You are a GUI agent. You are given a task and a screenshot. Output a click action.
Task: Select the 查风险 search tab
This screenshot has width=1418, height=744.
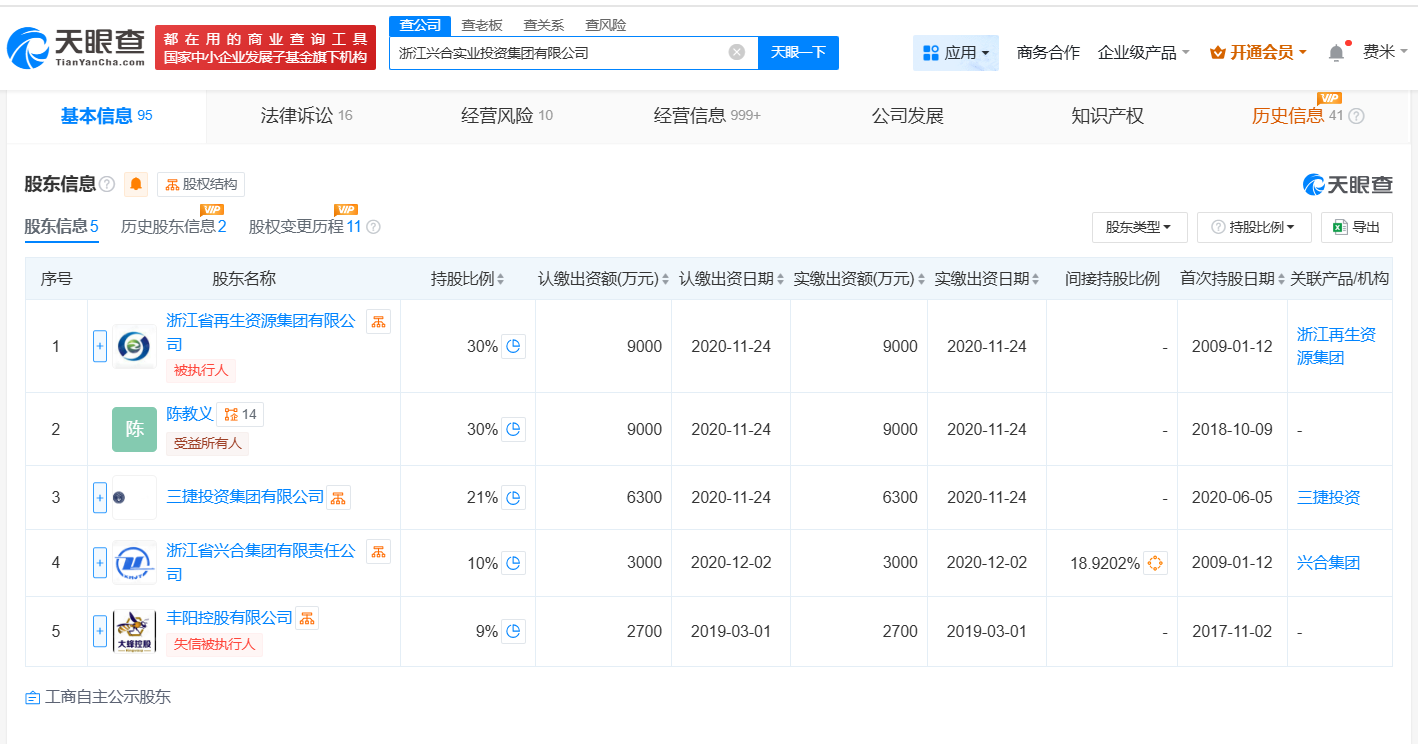605,26
